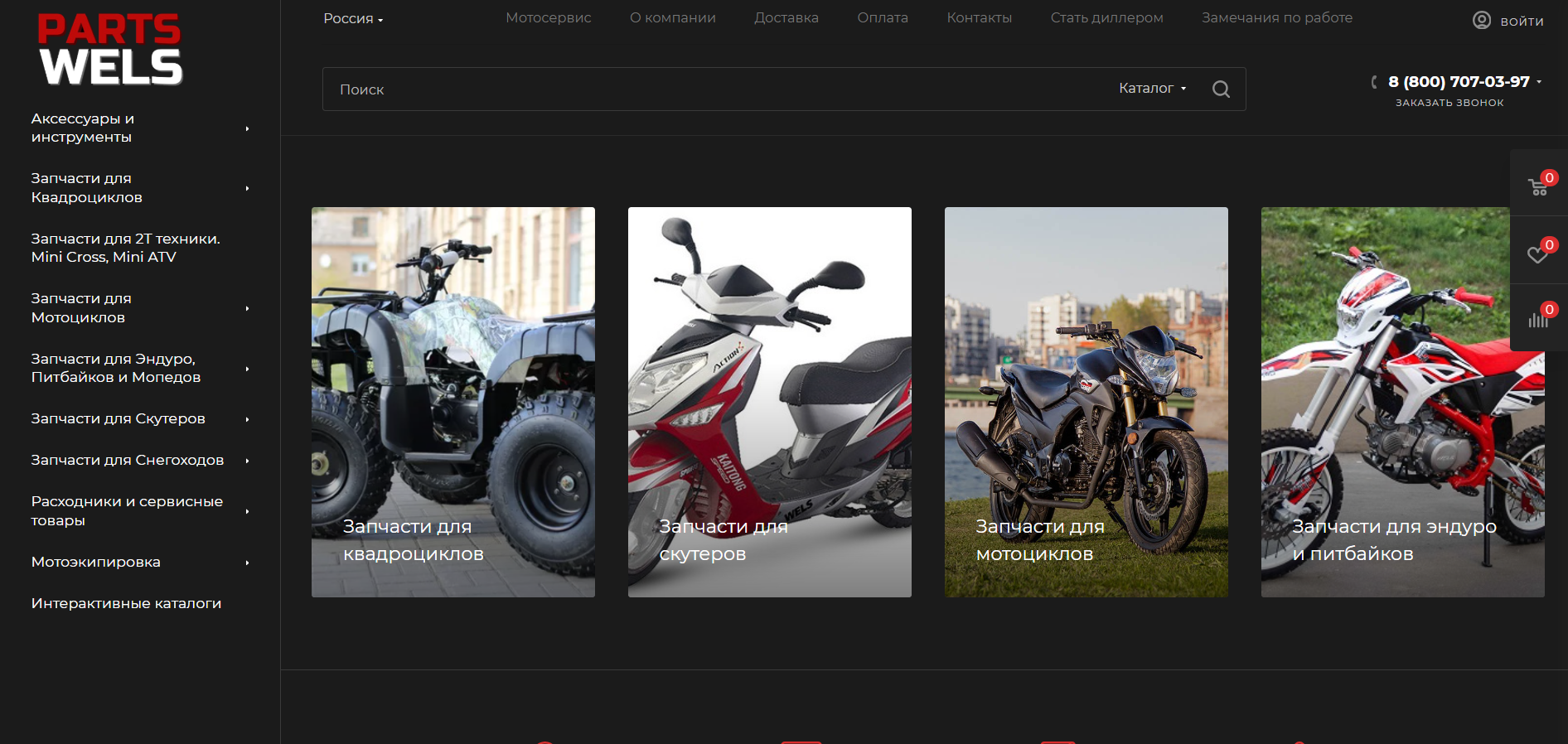Click the phone handset icon
The image size is (1568, 744).
click(1374, 82)
